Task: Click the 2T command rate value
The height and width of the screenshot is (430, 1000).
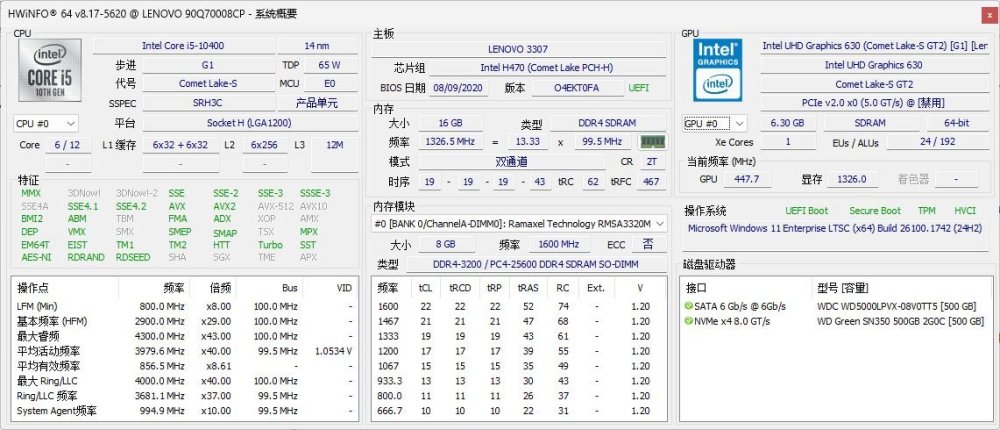Action: coord(652,162)
